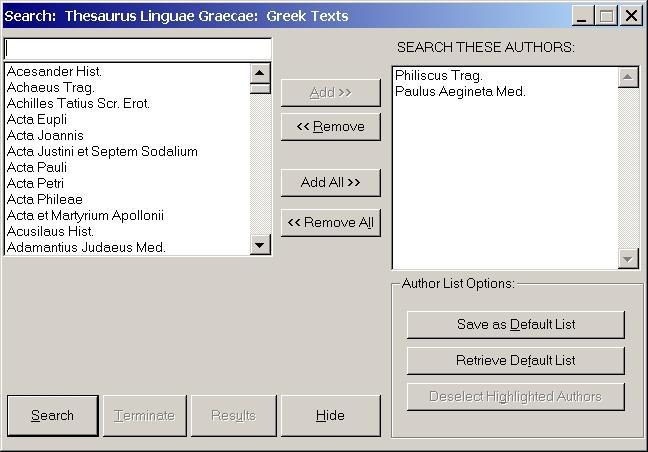Image resolution: width=648 pixels, height=452 pixels.
Task: Hide the search window with Hide
Action: (331, 416)
